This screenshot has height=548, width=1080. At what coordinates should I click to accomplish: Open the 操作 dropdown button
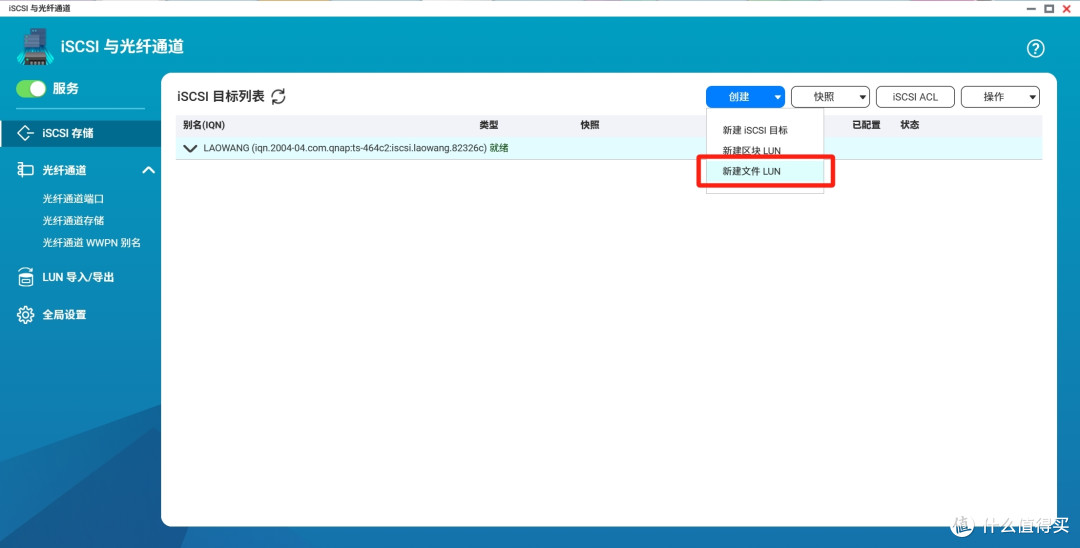[1000, 97]
